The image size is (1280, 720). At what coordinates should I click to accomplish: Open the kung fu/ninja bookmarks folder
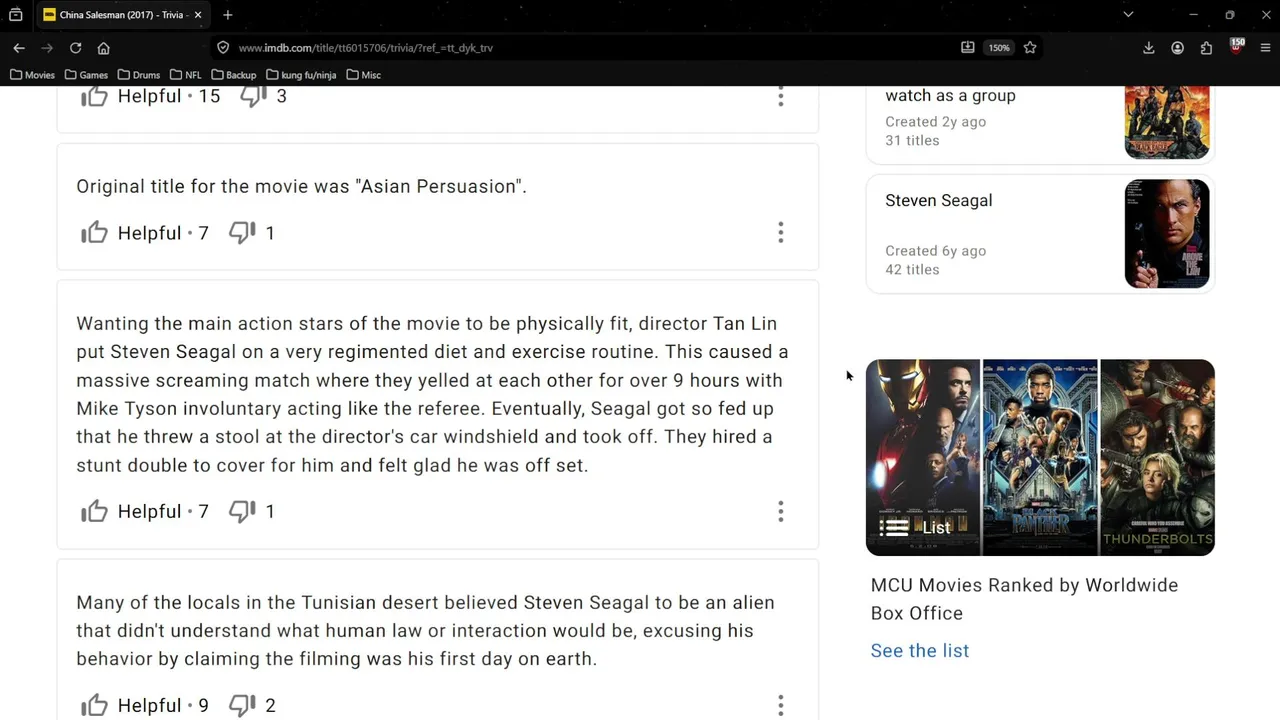301,75
